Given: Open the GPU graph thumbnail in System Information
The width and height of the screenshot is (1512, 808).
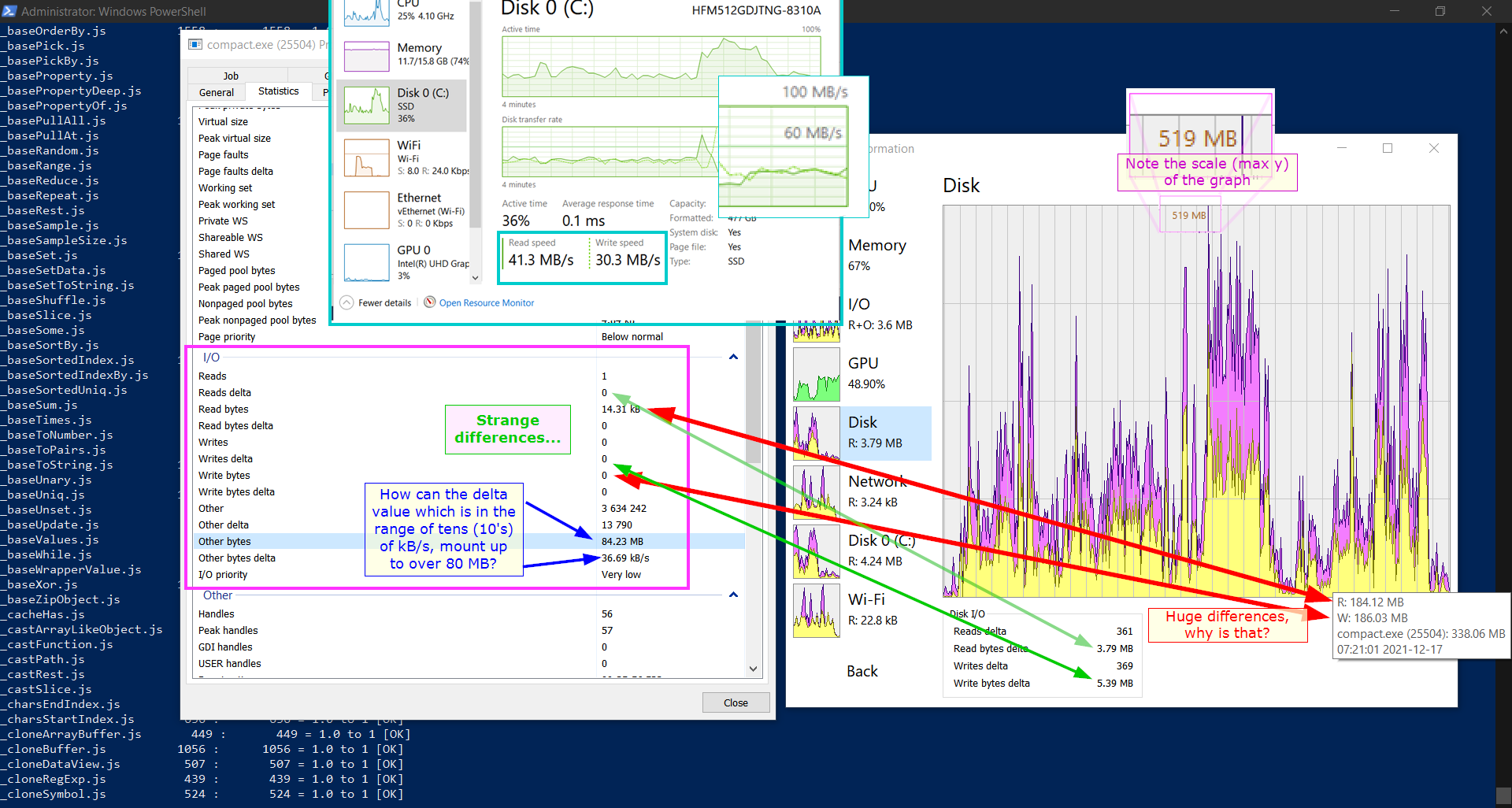Looking at the screenshot, I should 817,374.
